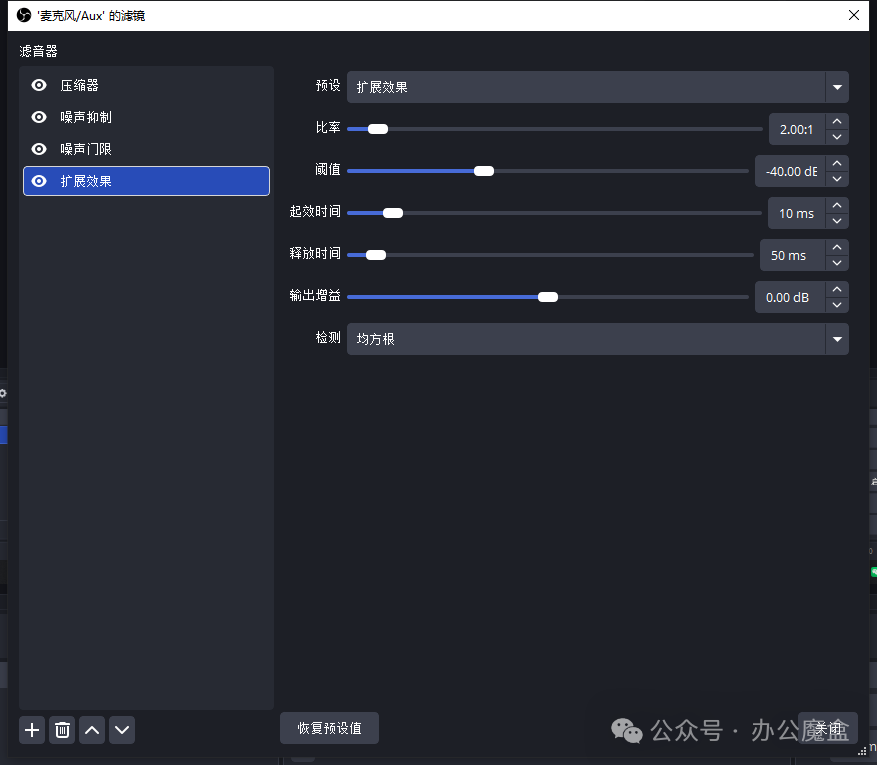Move selected filter up with arrow icon
The image size is (877, 765).
point(92,730)
